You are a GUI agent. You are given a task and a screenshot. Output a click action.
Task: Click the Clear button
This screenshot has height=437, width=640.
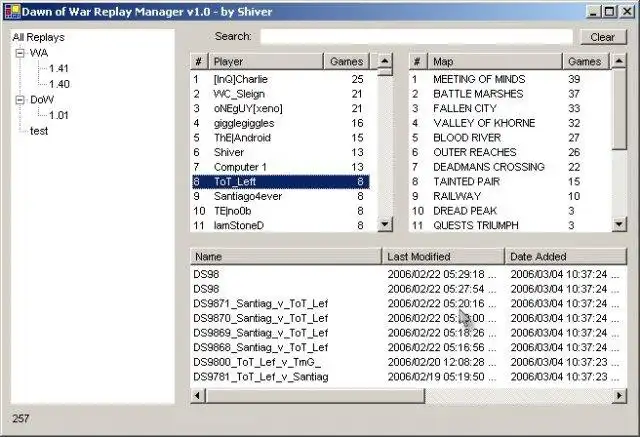pyautogui.click(x=603, y=37)
